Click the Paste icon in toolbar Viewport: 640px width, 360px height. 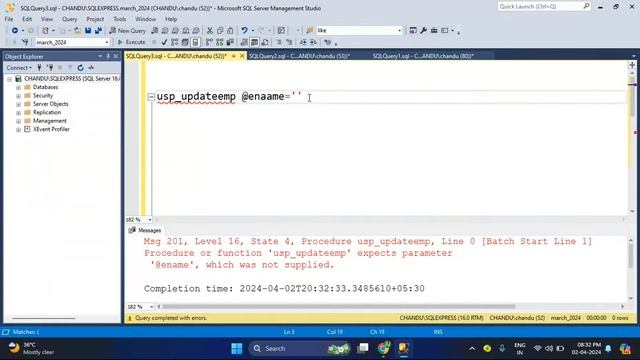point(230,31)
